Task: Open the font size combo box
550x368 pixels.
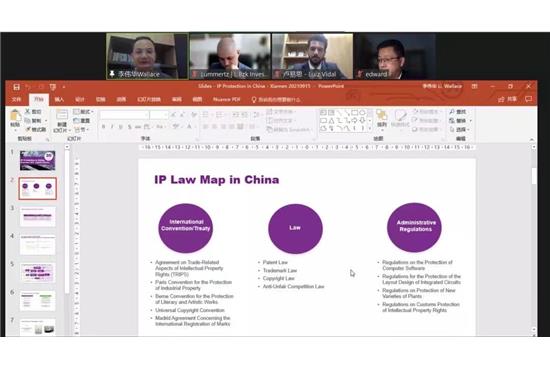Action: (159, 115)
